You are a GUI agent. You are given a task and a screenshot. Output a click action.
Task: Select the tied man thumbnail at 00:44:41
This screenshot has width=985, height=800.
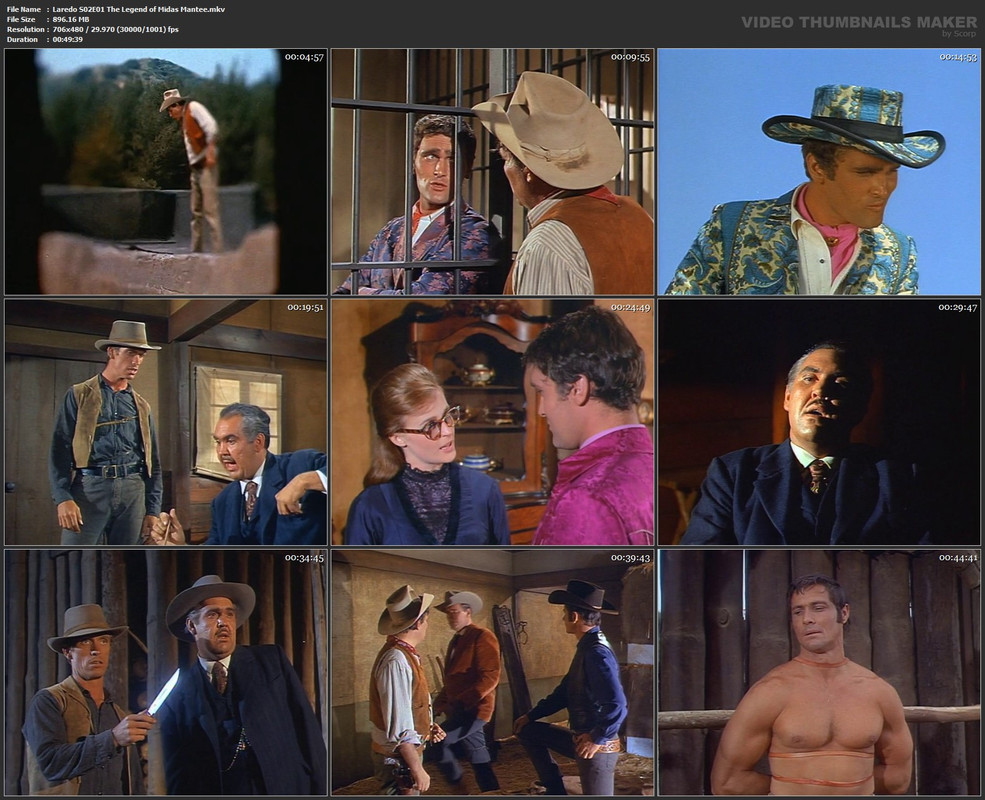coord(819,673)
